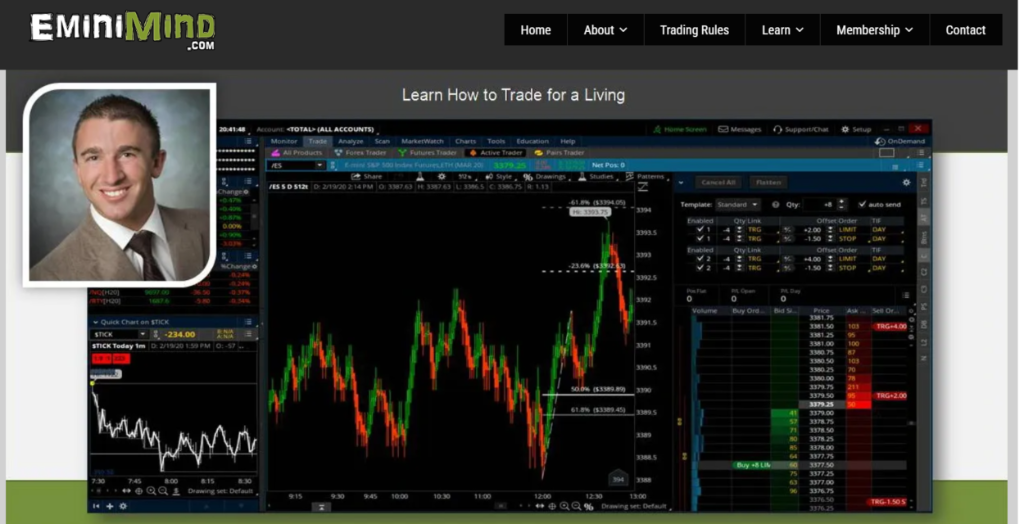
Task: Click the main chart zoom-out magnifier
Action: tap(576, 506)
